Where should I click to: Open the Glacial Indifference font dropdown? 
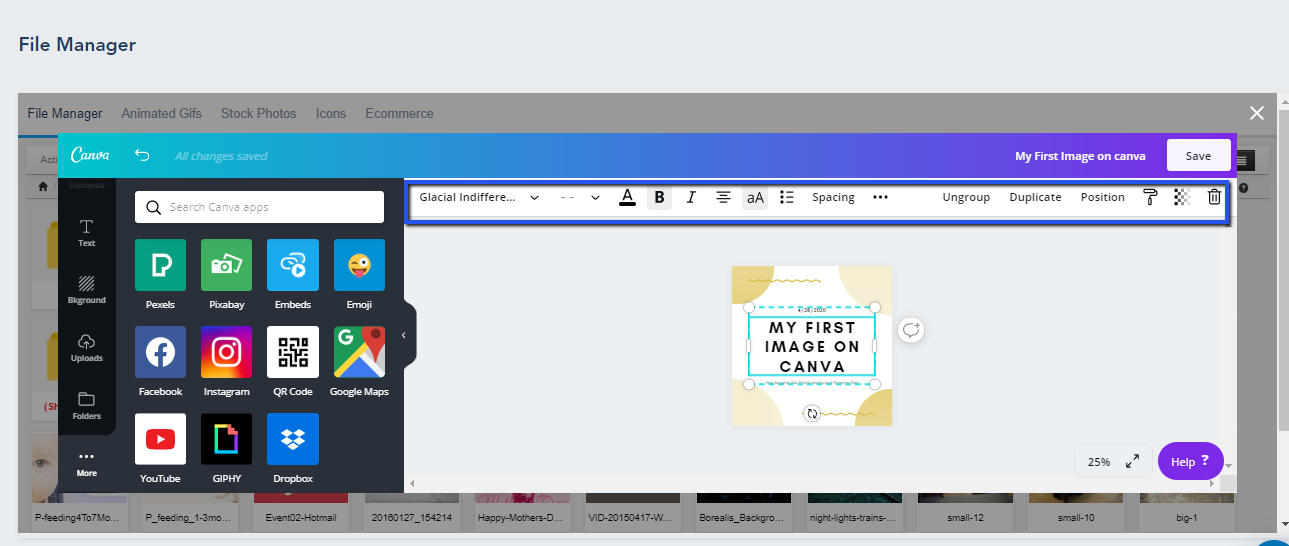[480, 197]
